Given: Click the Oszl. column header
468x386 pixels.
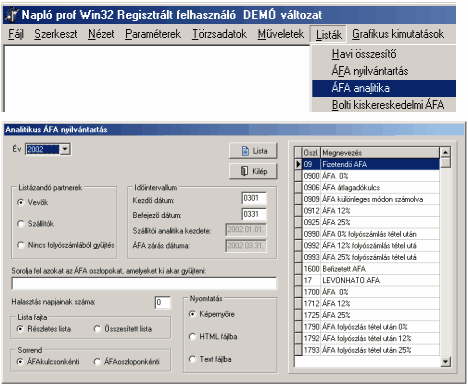Looking at the screenshot, I should click(x=311, y=153).
